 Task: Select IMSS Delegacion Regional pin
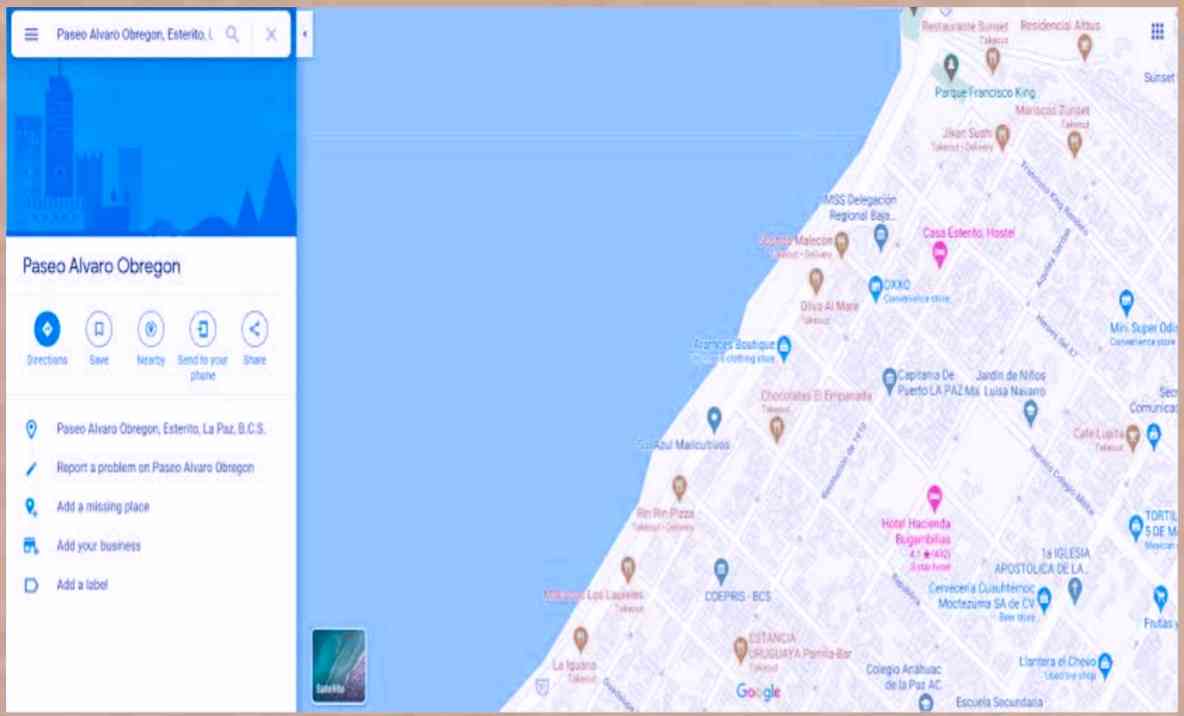(x=880, y=237)
